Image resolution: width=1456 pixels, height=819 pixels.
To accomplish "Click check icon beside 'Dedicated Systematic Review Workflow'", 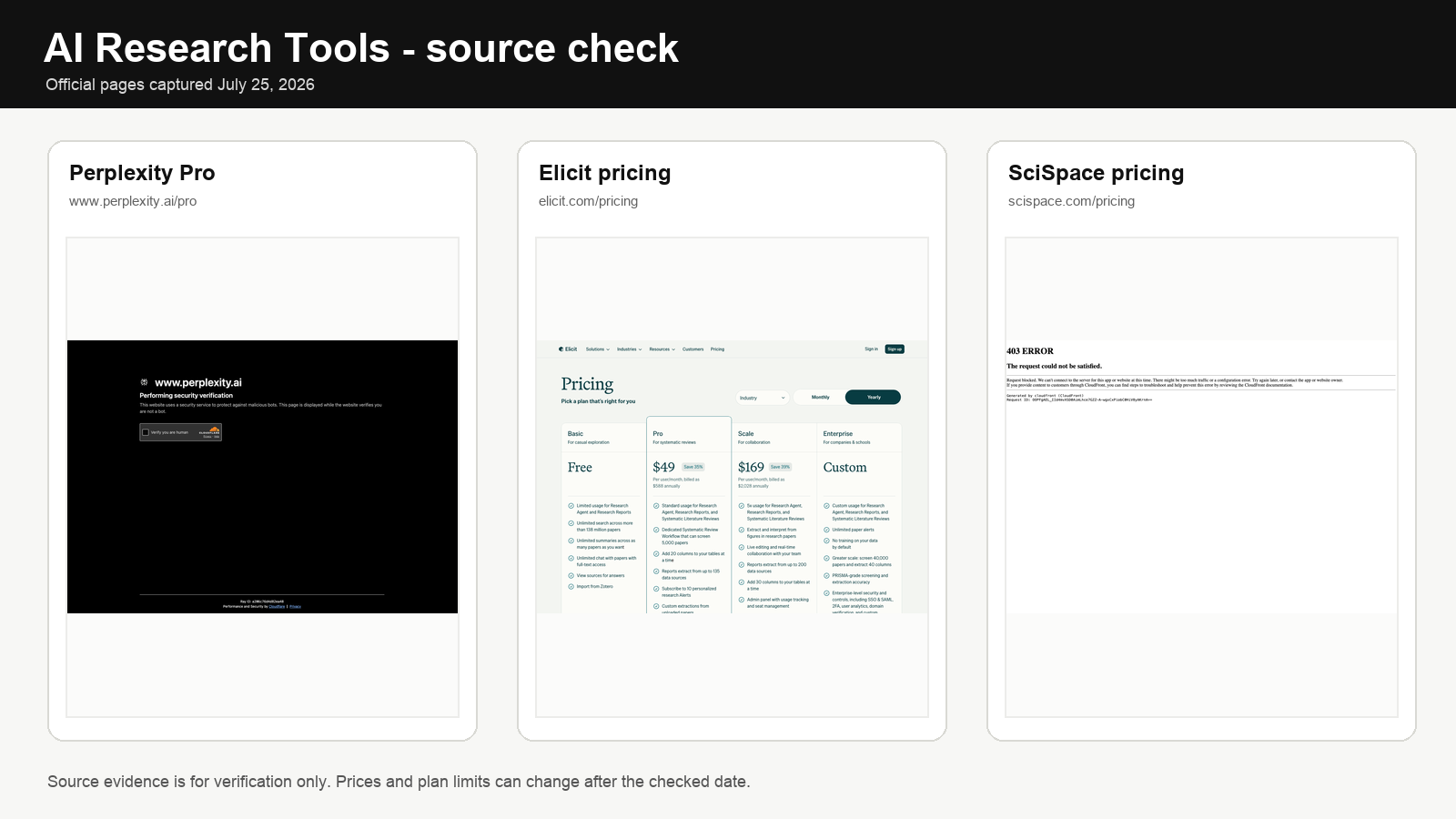I will click(656, 530).
